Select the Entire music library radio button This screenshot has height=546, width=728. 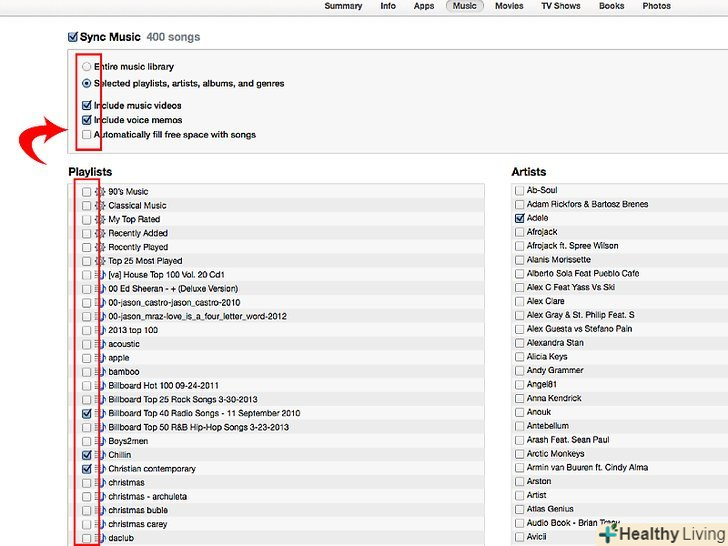point(86,67)
